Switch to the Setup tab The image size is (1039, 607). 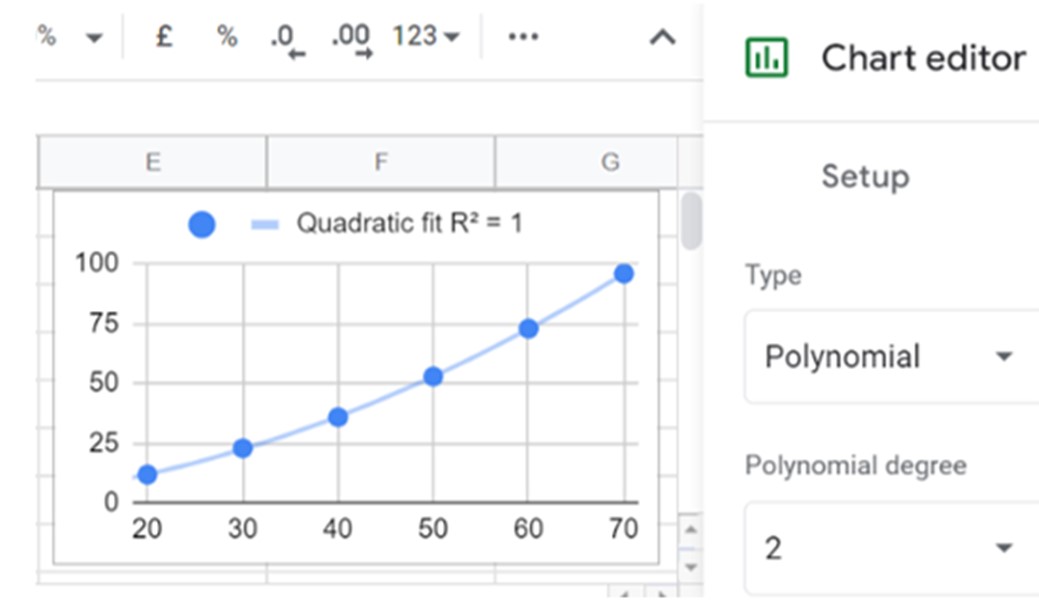pos(865,177)
